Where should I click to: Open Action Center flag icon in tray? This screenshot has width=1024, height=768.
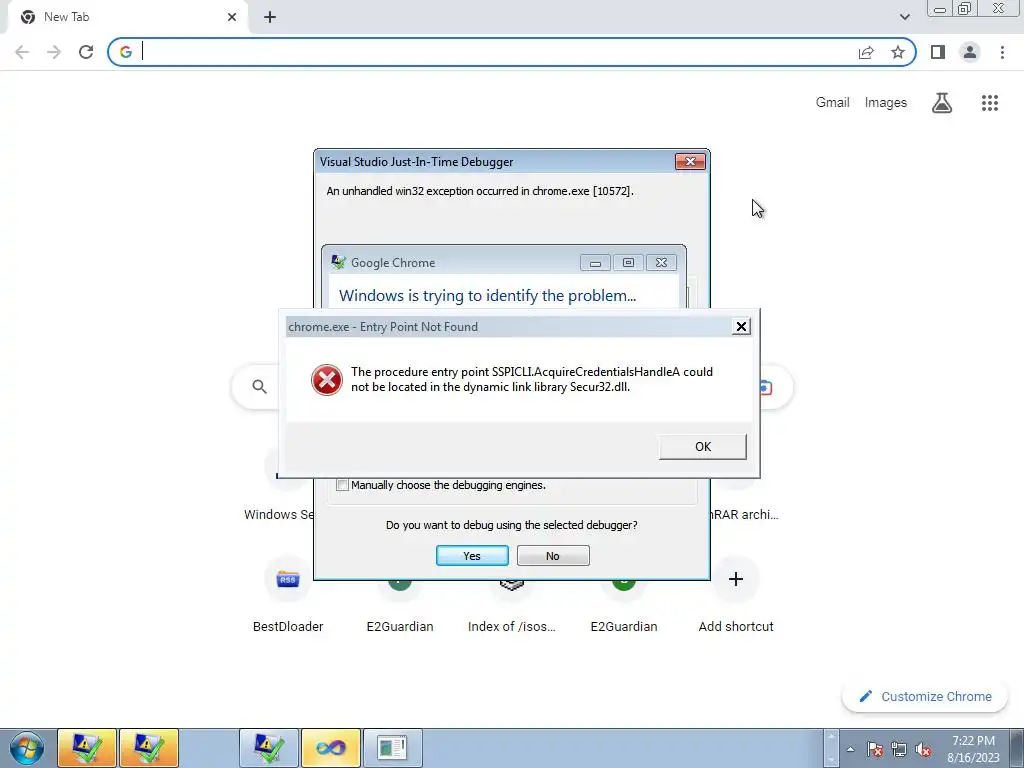(x=875, y=749)
